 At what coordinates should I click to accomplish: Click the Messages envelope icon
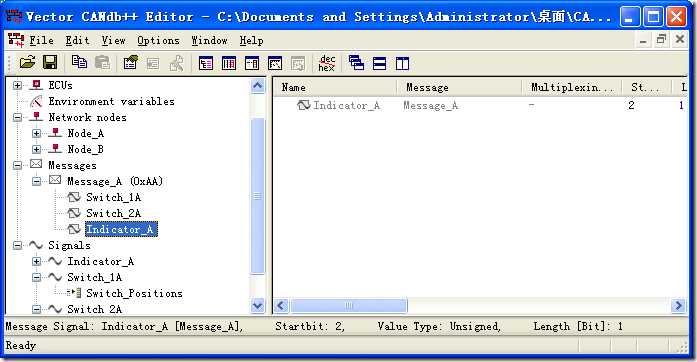tap(36, 165)
